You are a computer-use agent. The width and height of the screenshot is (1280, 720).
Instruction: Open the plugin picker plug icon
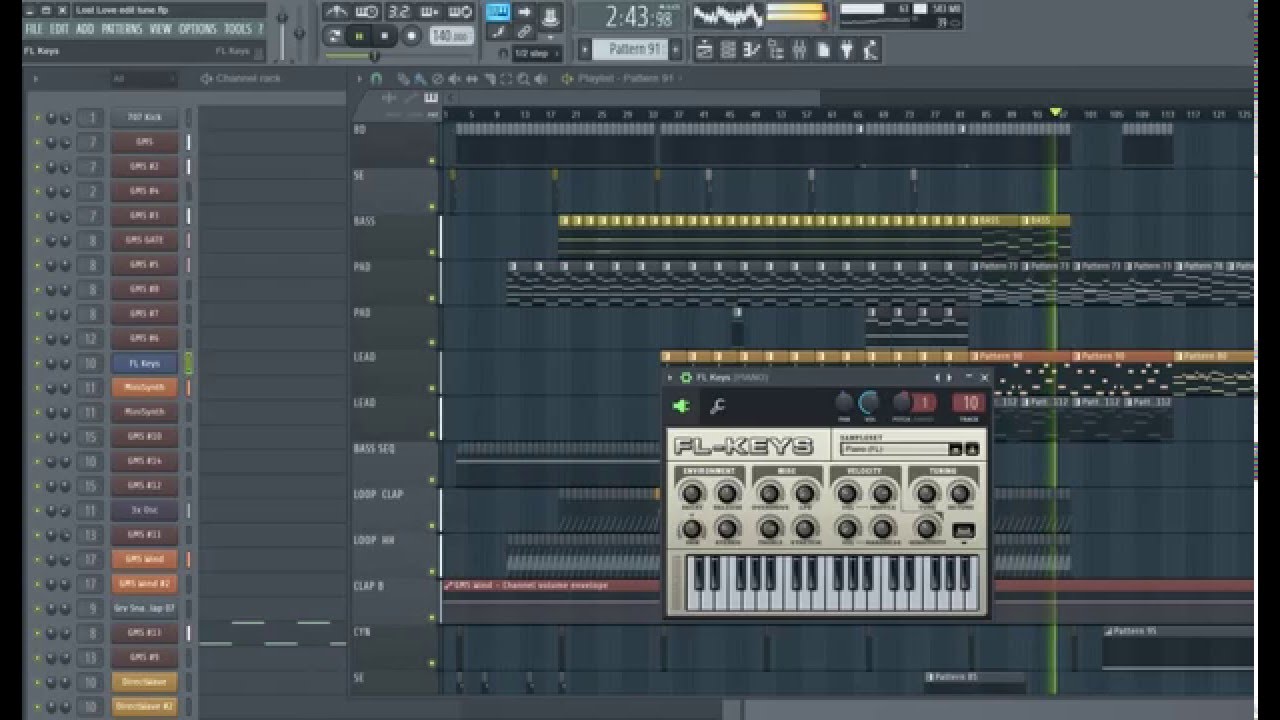click(847, 49)
